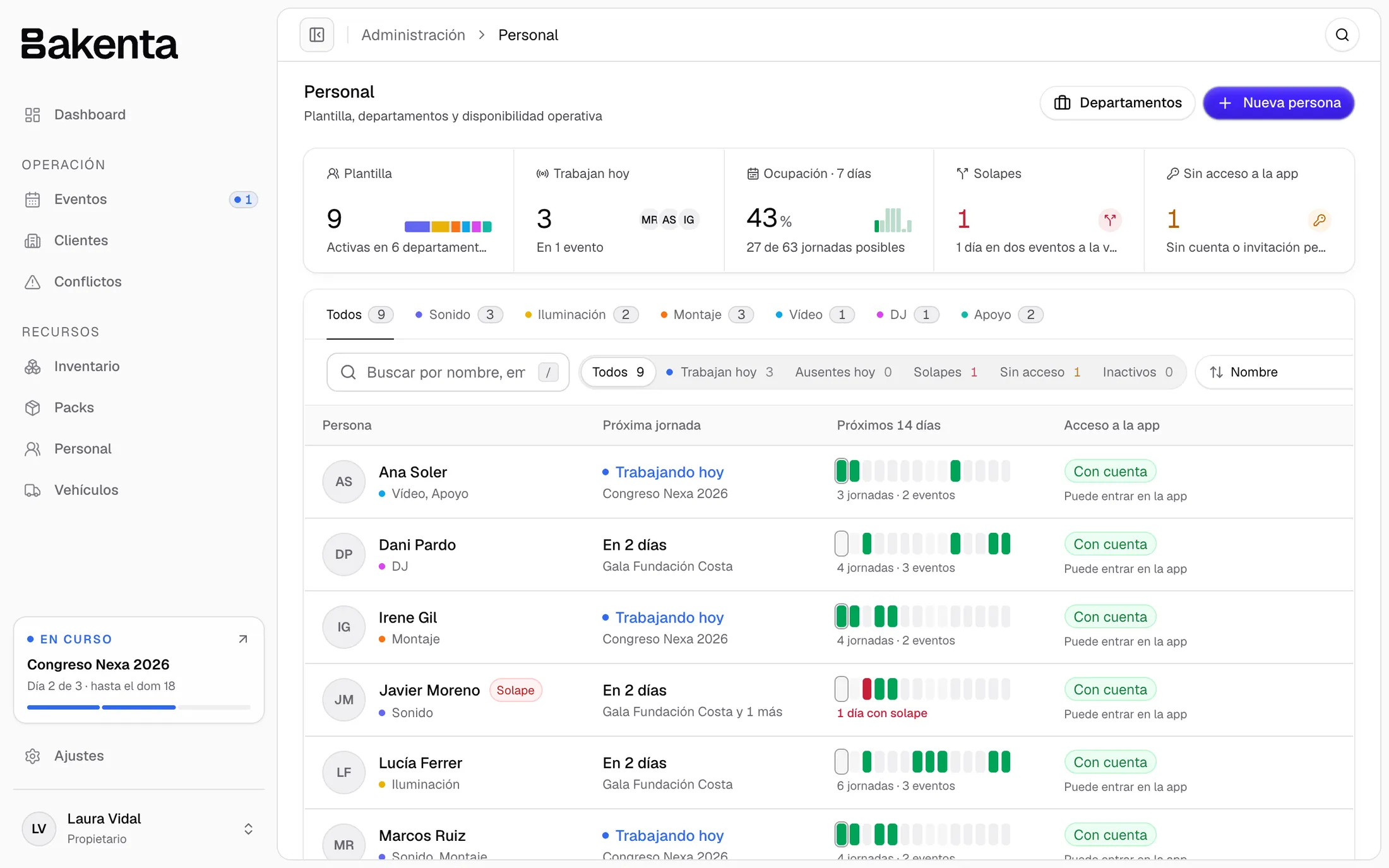Open the Departamentos button
Screen dimensions: 1389x868
point(1118,103)
